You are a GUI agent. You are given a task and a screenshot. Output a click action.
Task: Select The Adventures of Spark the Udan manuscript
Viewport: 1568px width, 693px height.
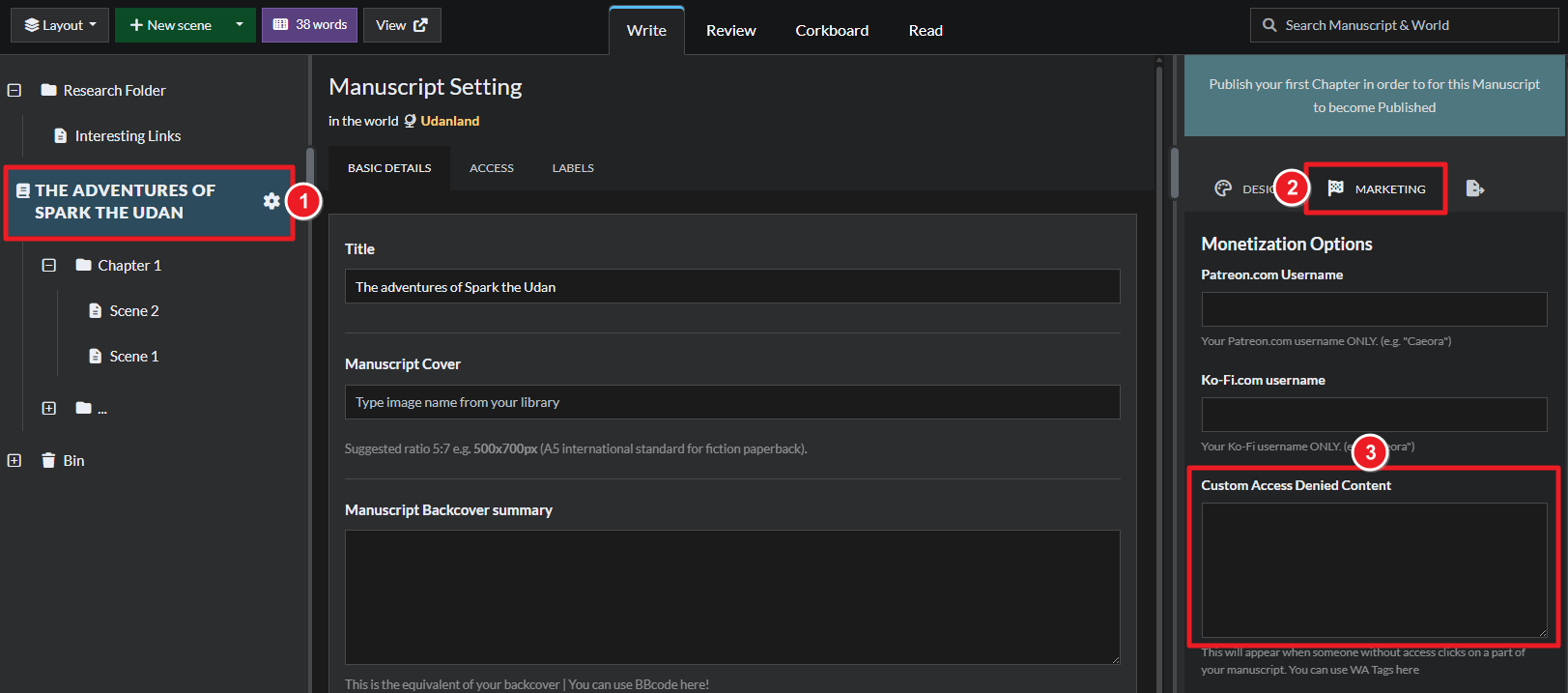(126, 202)
